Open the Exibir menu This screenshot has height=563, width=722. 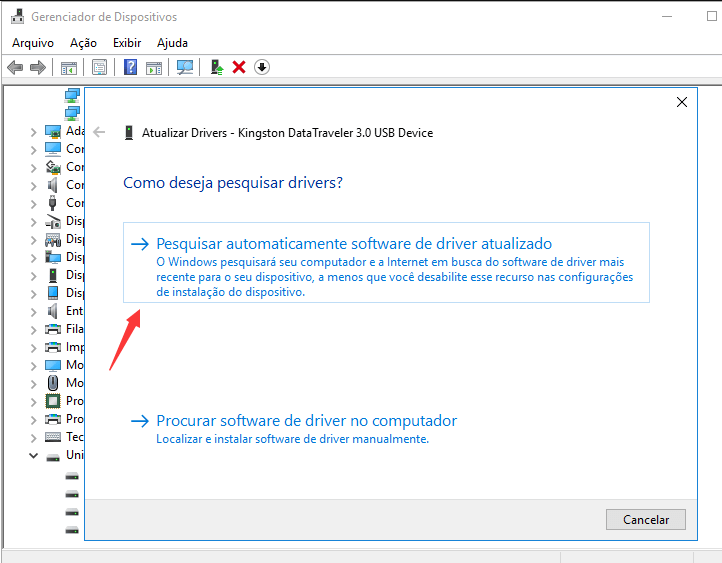tap(127, 43)
